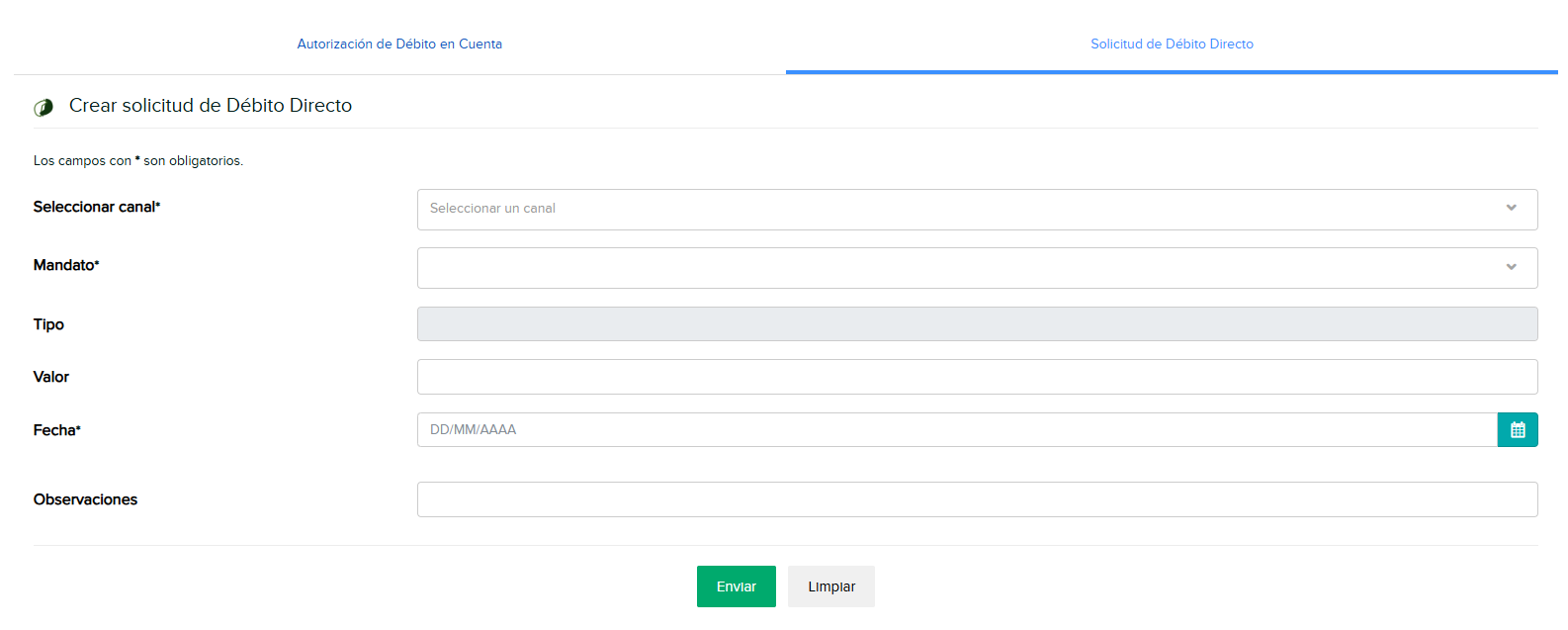Click the 'Mandato*' field label
This screenshot has height=630, width=1568.
click(66, 265)
